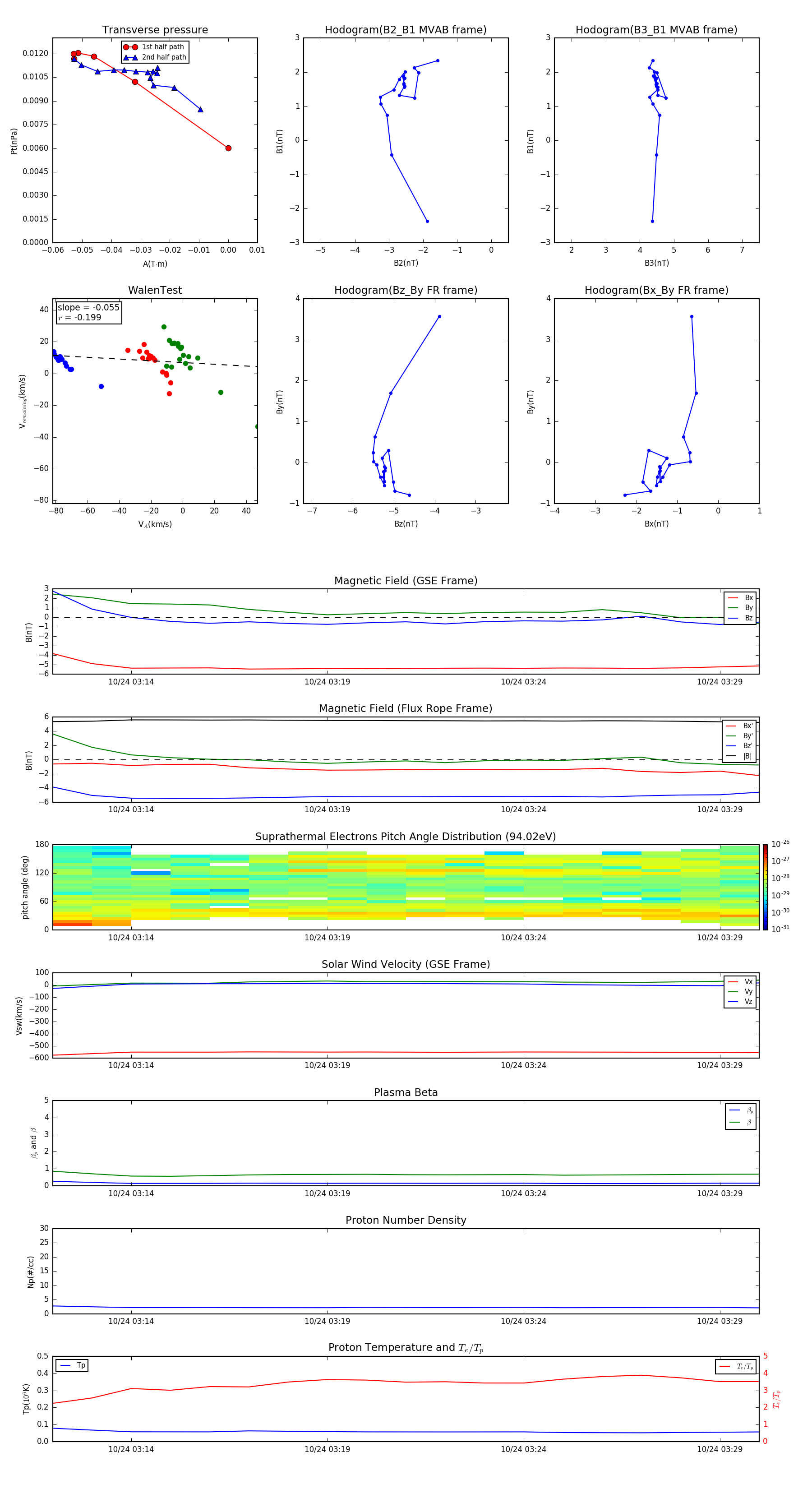Click the Vx entry in velocity legend
The image size is (812, 1489).
pyautogui.click(x=740, y=982)
